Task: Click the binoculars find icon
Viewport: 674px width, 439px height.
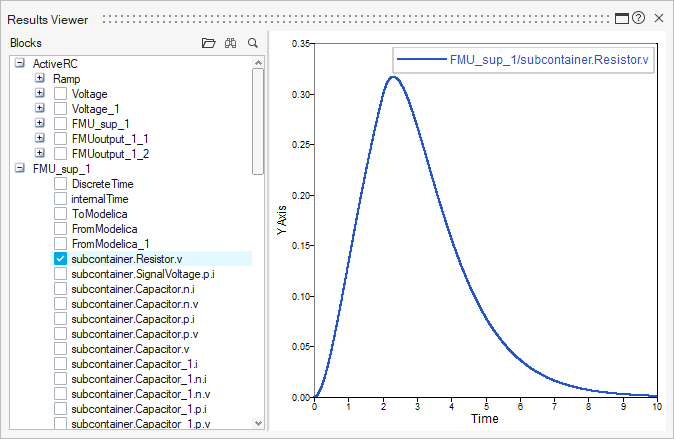Action: 231,43
